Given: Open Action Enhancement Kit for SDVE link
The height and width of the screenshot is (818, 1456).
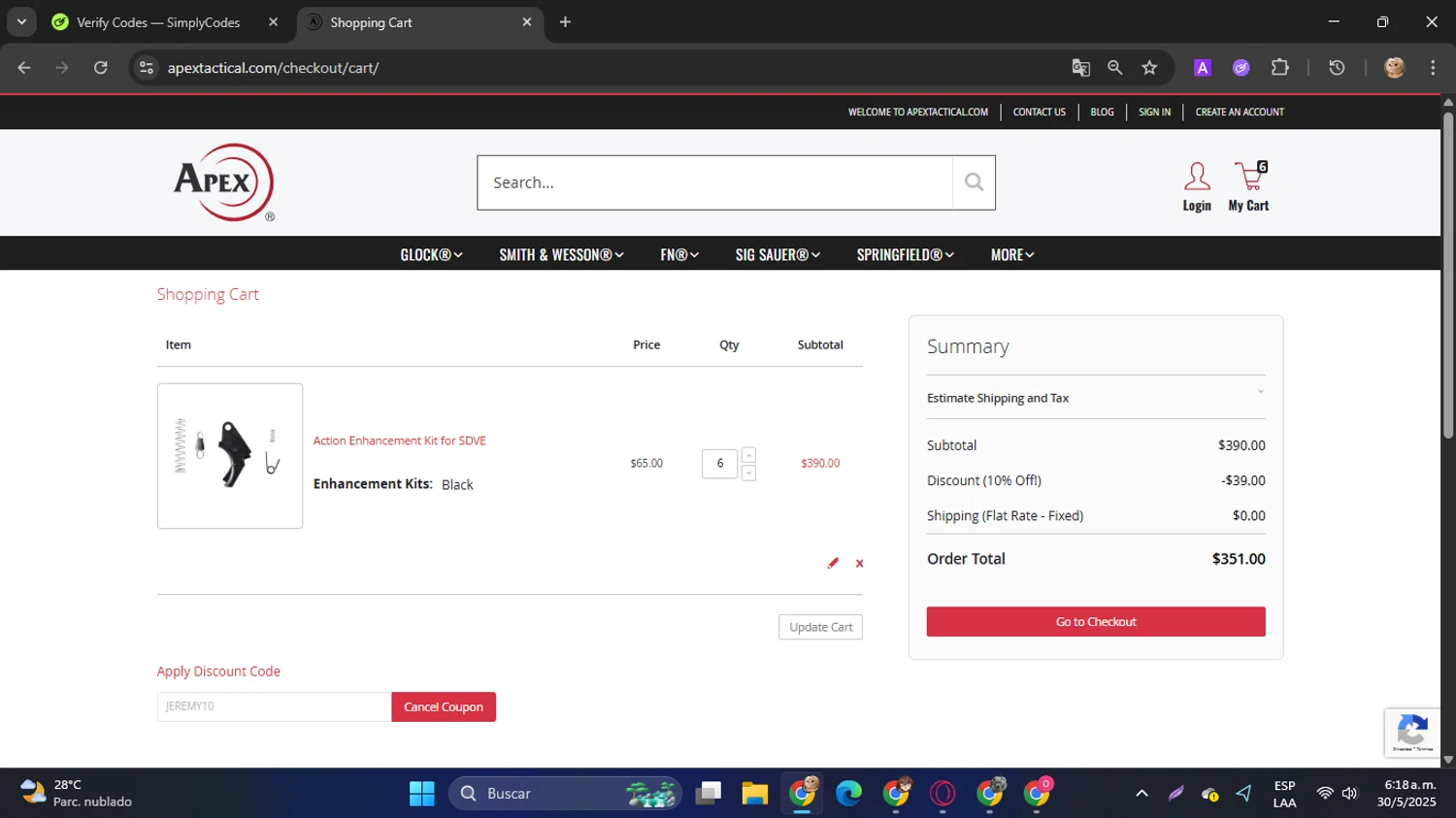Looking at the screenshot, I should (399, 441).
